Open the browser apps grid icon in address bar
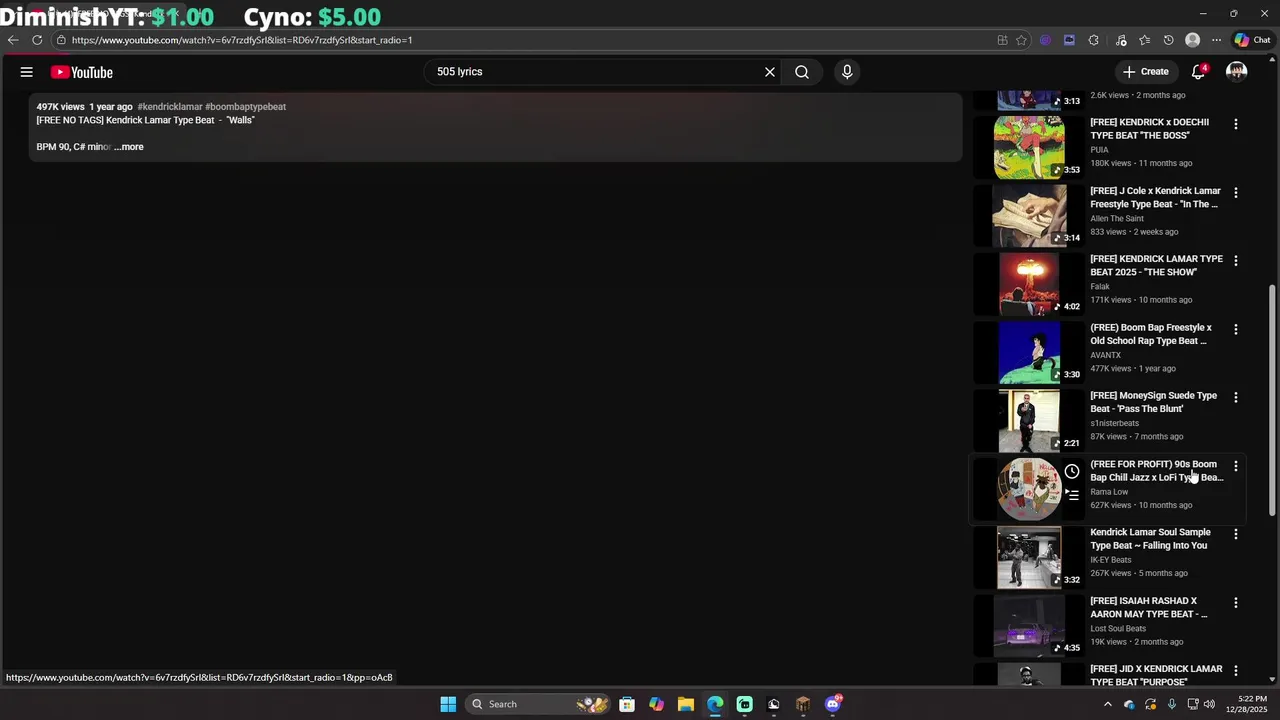Viewport: 1280px width, 720px height. (1002, 40)
